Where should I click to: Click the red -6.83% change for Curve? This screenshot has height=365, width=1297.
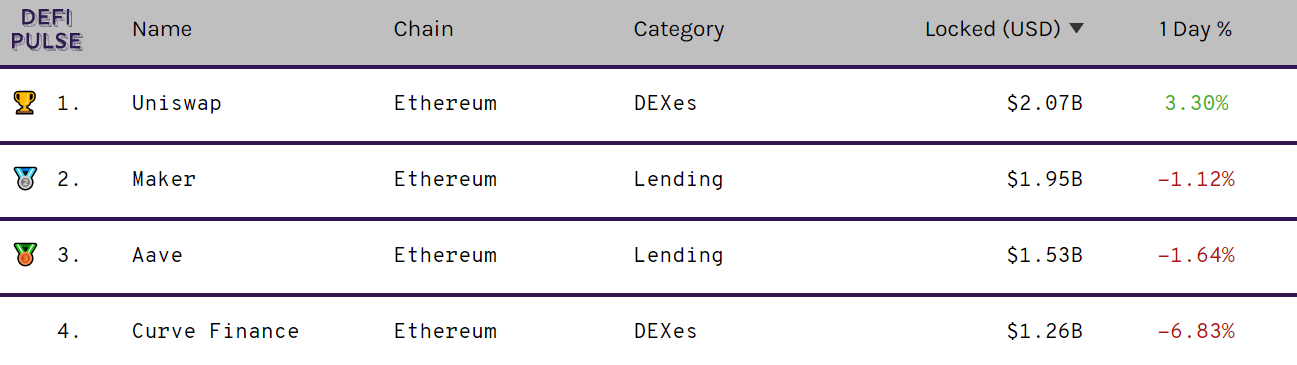pos(1196,331)
